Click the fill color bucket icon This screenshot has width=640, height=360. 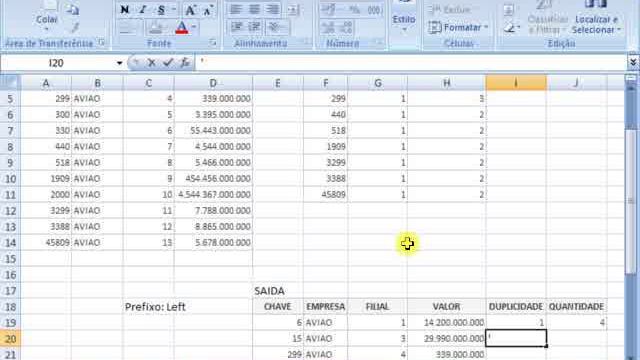(x=157, y=28)
